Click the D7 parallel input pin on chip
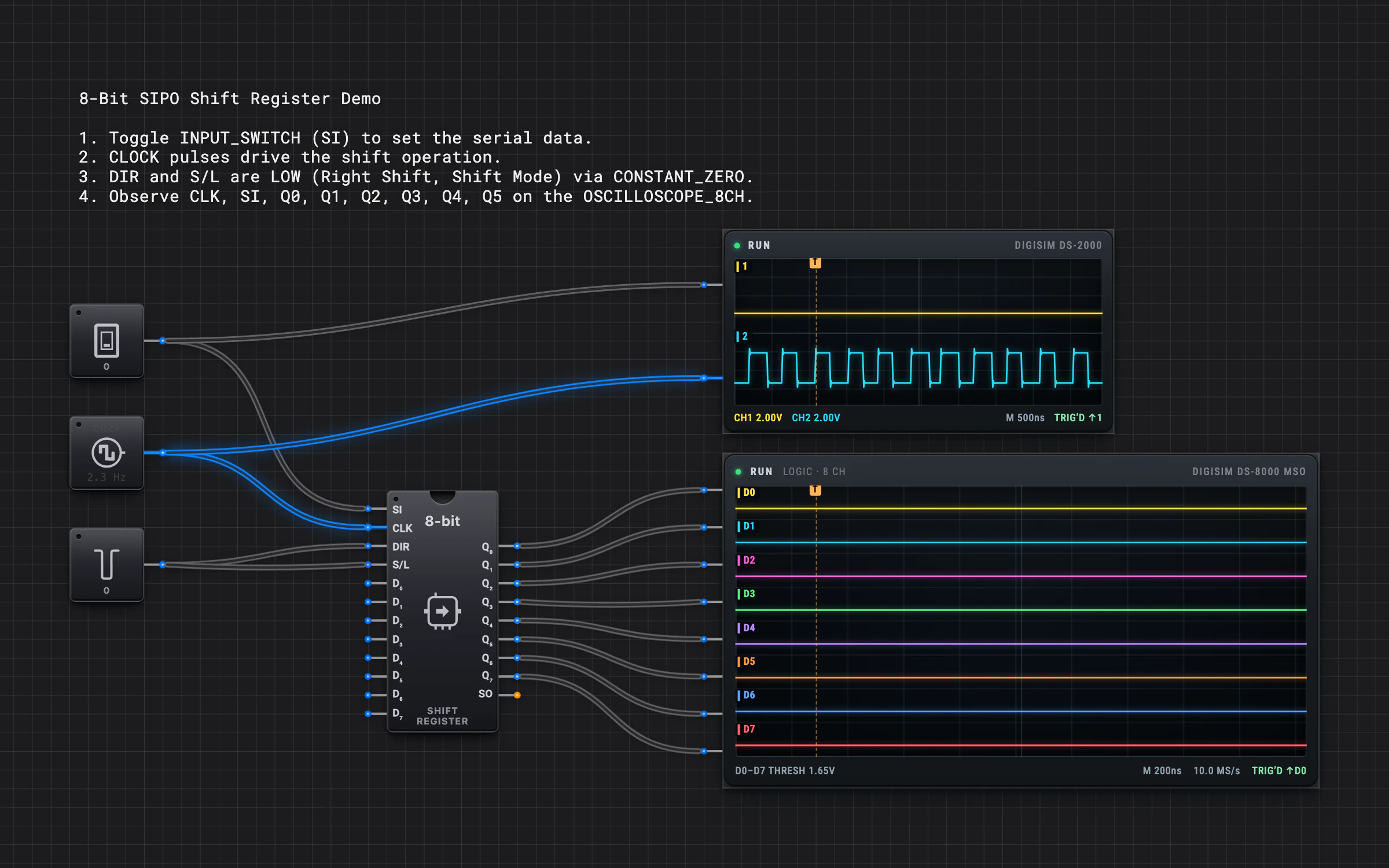This screenshot has height=868, width=1389. click(368, 713)
